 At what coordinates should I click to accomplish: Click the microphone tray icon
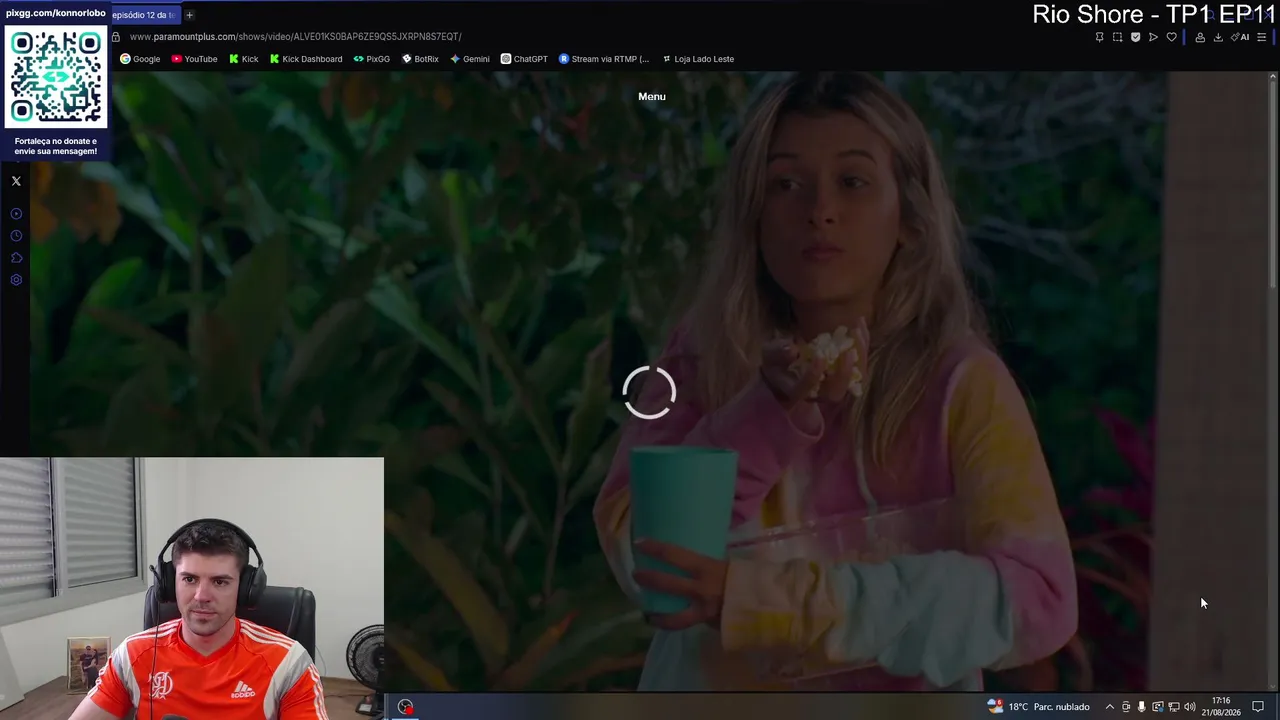point(1142,707)
